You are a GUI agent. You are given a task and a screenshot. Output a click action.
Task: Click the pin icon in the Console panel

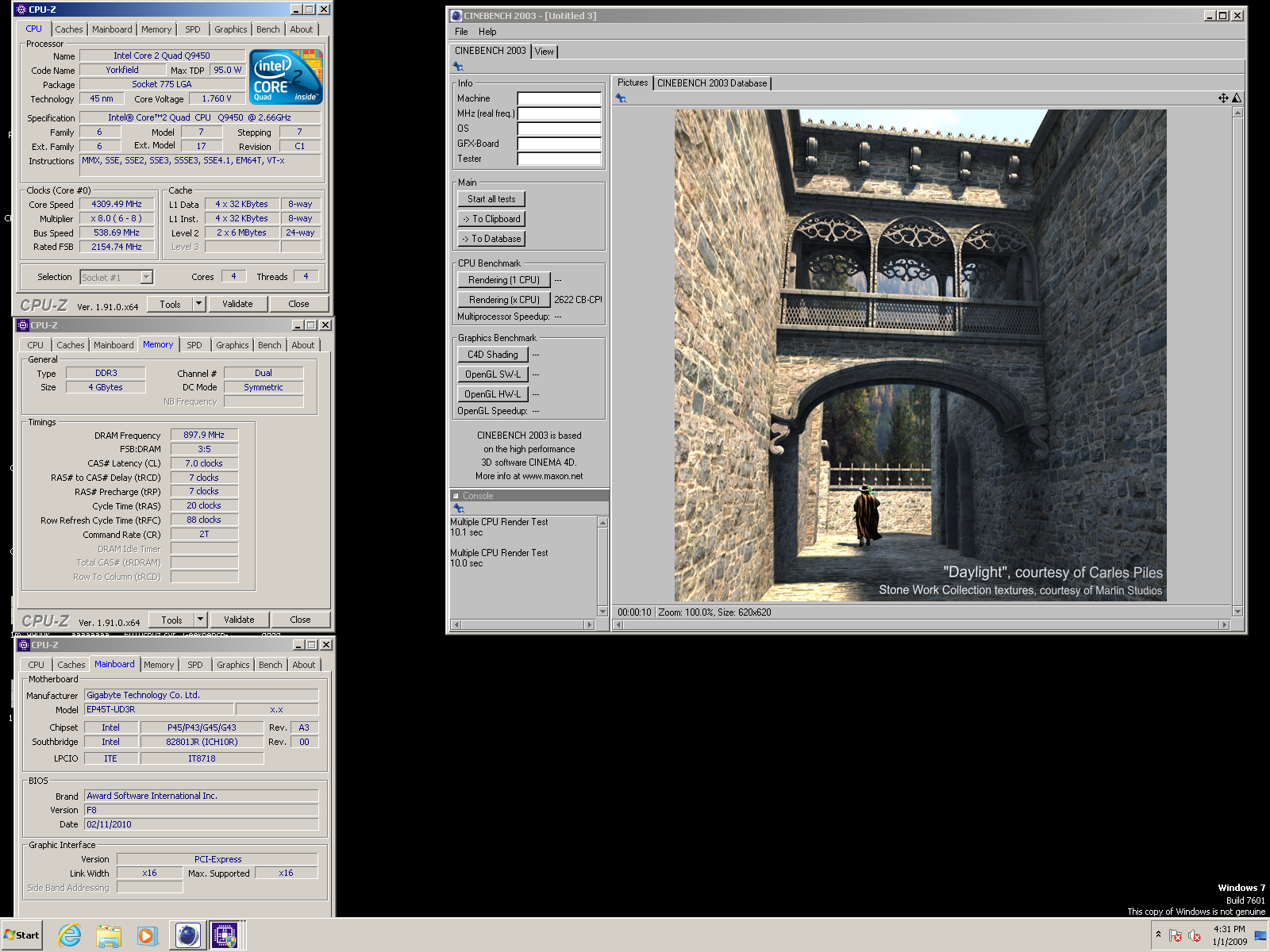458,508
